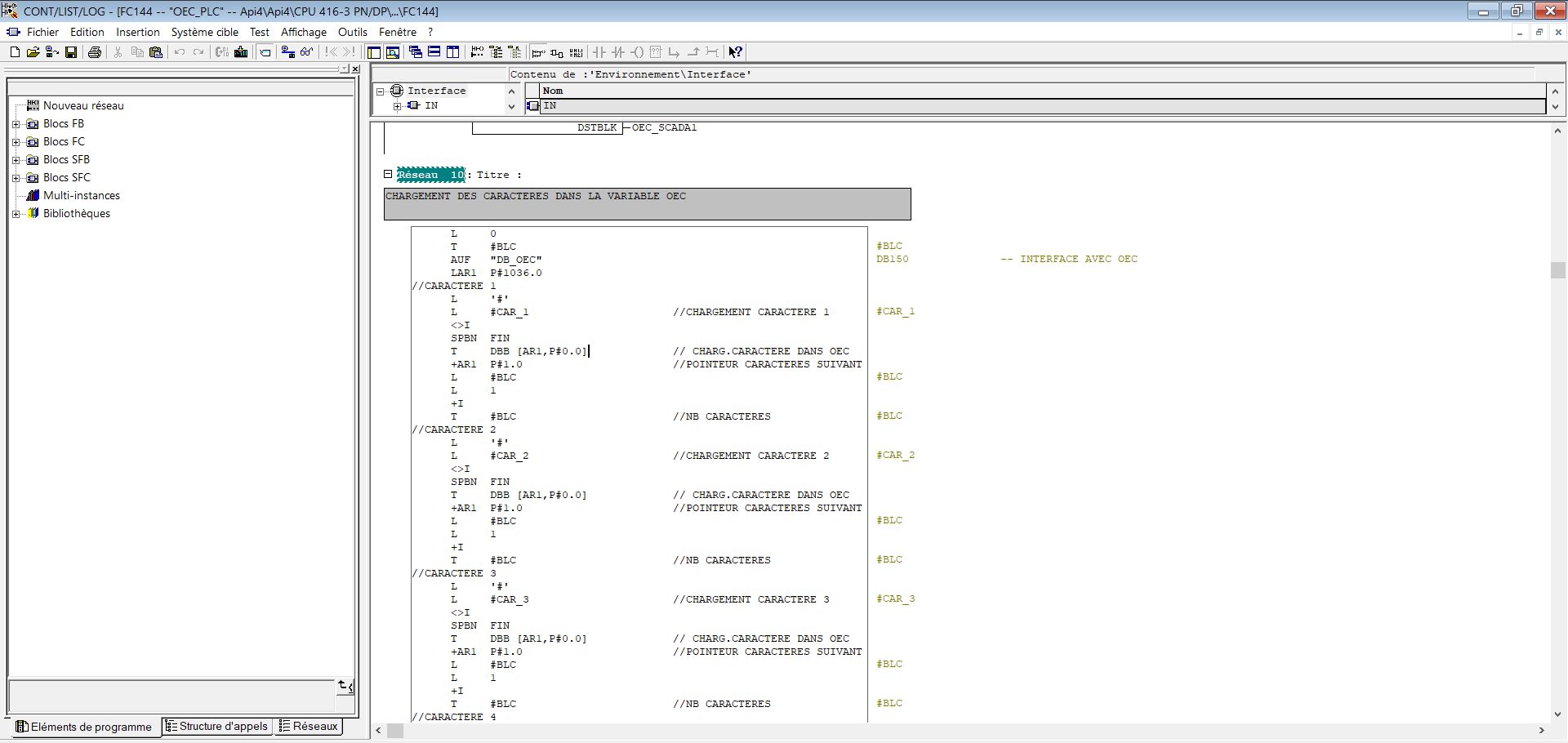Select the Multi-instances tree item

[81, 195]
